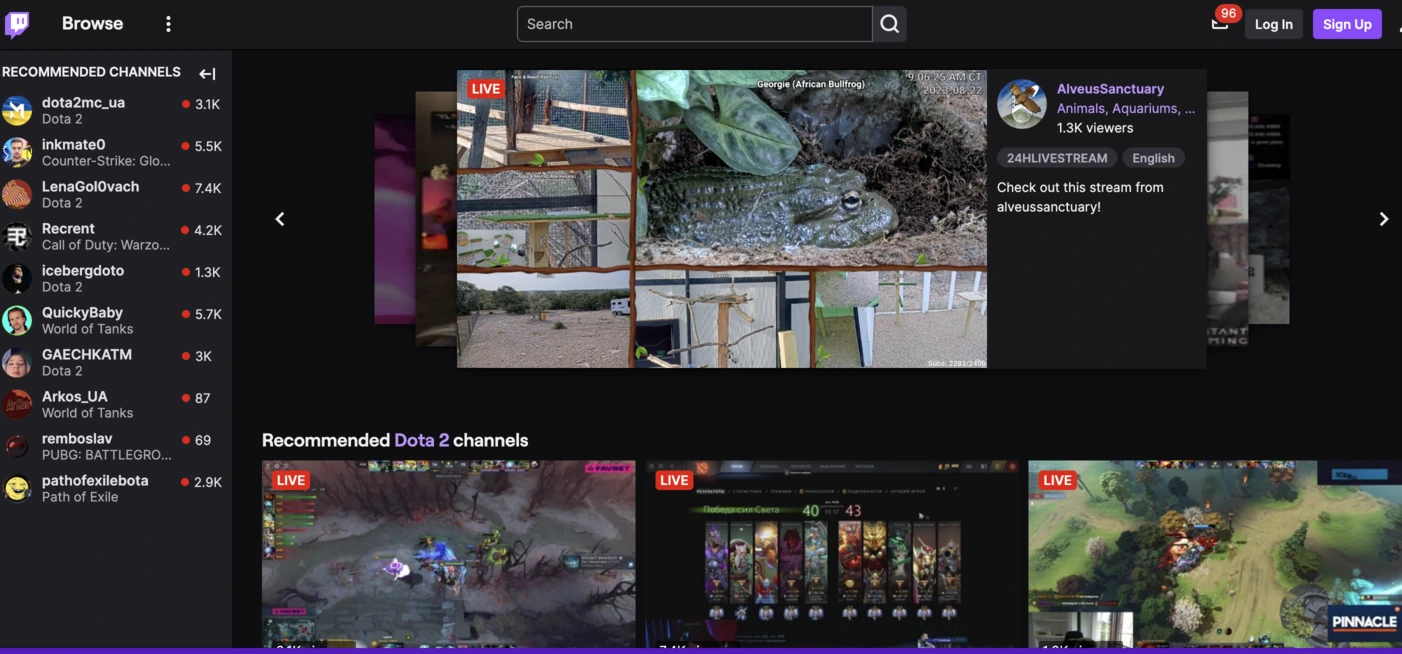This screenshot has width=1402, height=654.
Task: Open LenaGol0vach channel avatar
Action: pyautogui.click(x=17, y=194)
